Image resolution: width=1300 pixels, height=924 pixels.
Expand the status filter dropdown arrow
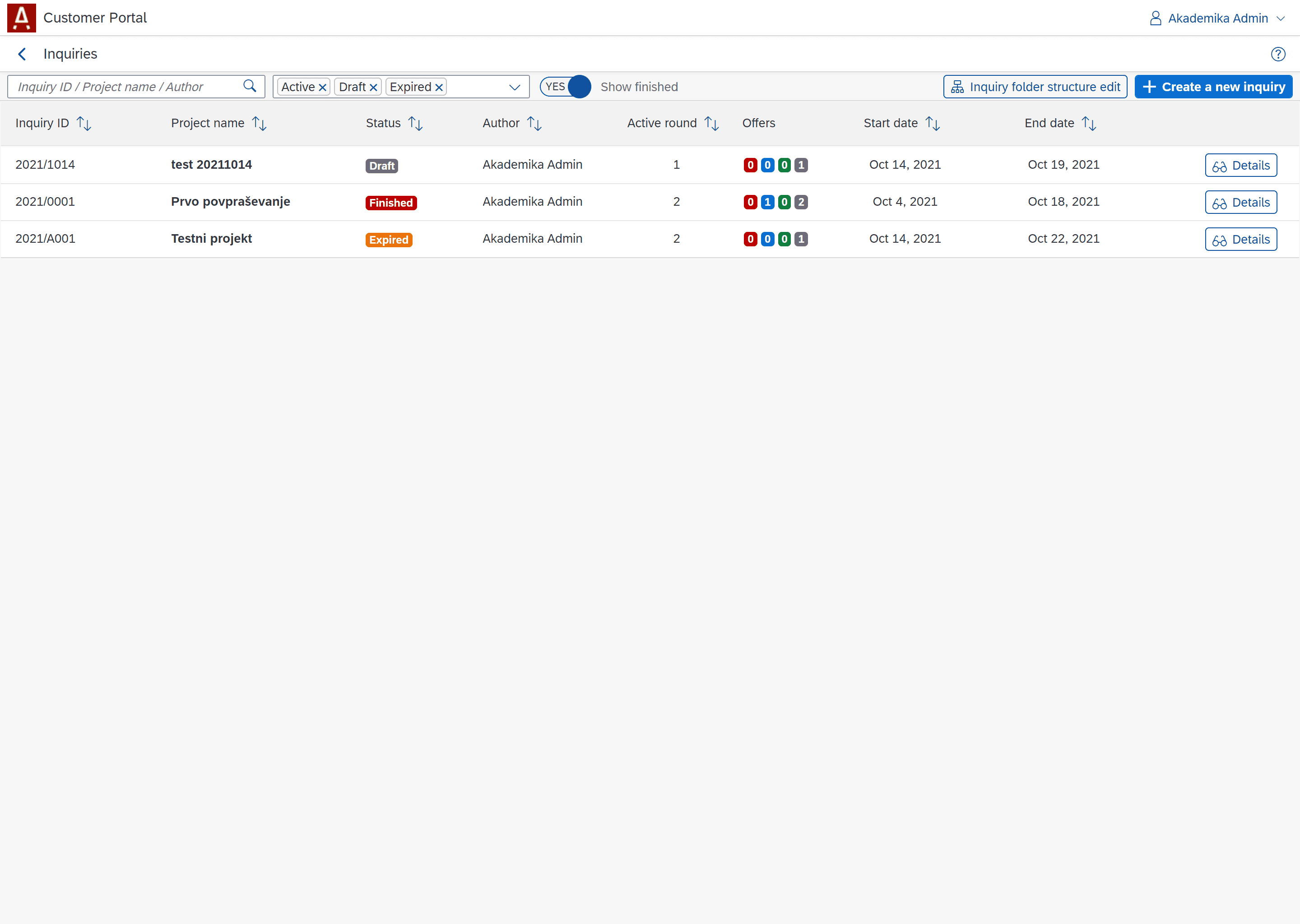point(515,87)
